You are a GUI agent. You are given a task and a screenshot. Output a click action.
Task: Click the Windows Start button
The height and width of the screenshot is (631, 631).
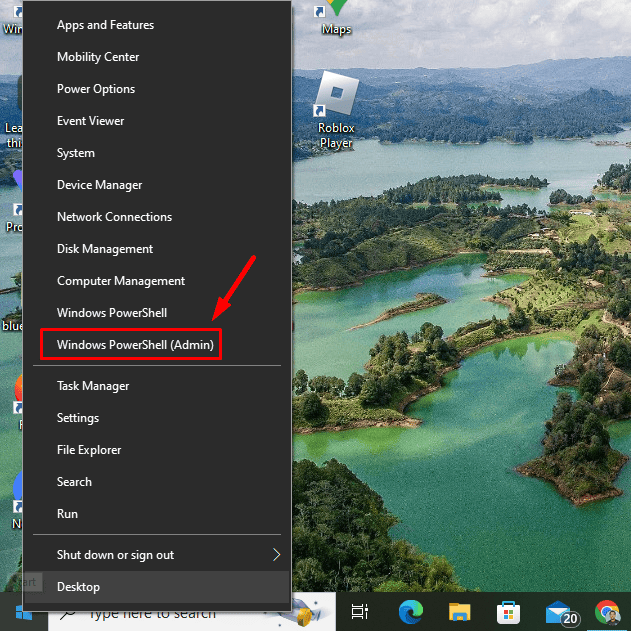24,613
